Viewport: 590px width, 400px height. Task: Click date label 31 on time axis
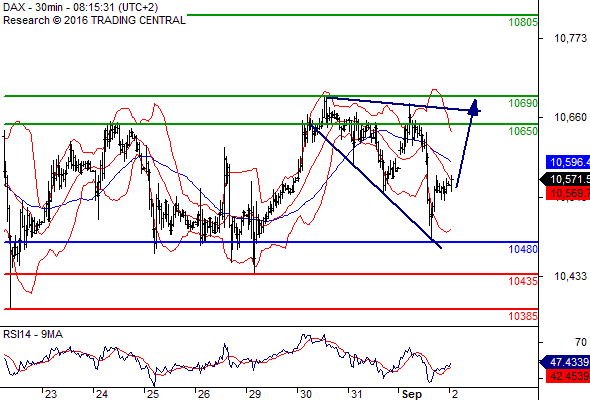(356, 394)
